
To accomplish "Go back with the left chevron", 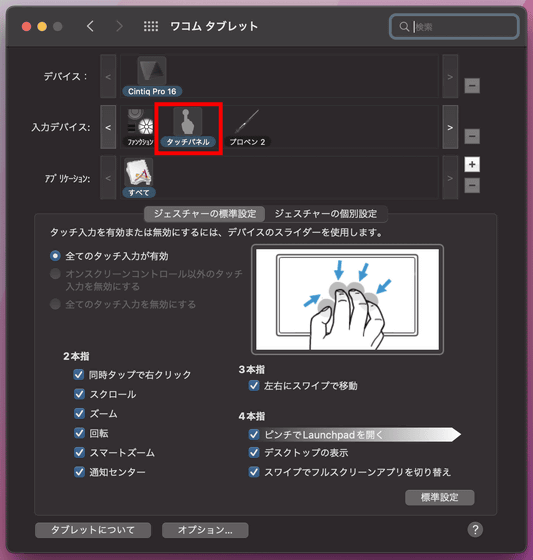I will (90, 26).
